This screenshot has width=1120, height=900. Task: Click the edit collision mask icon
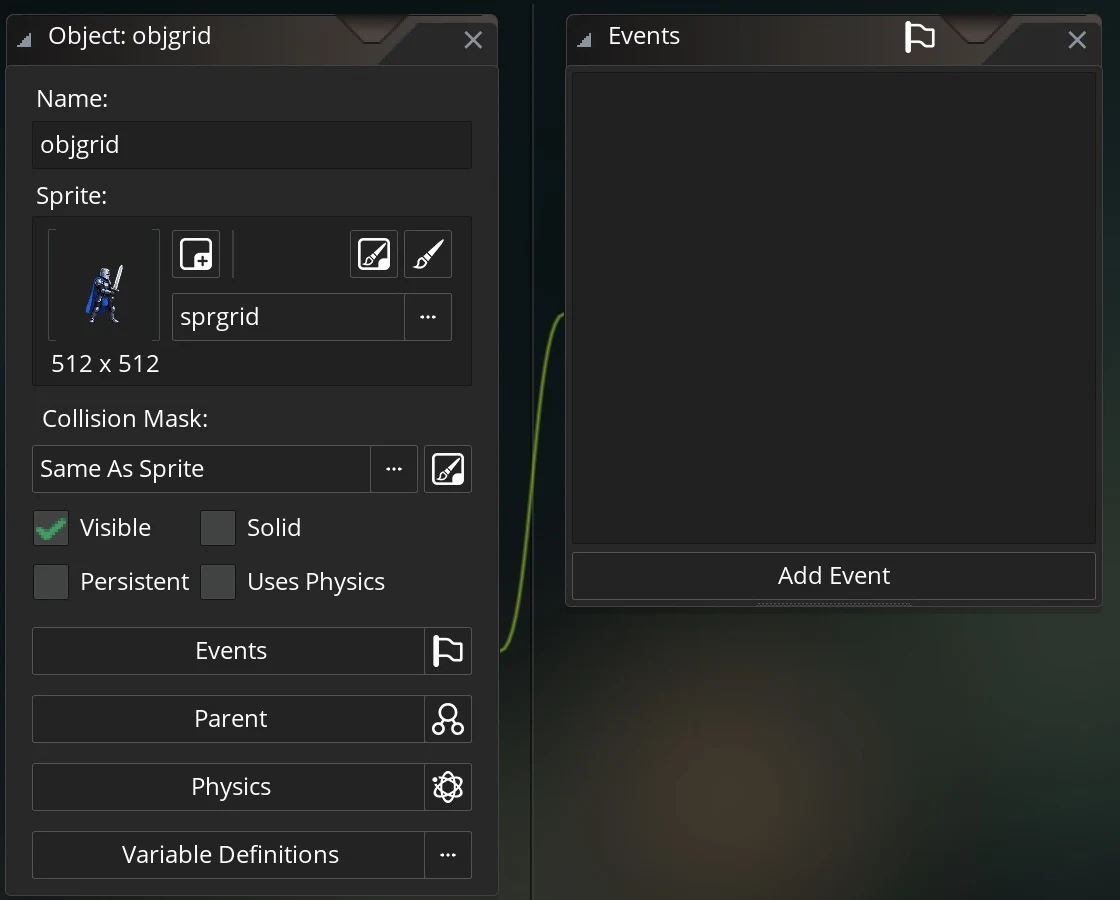(x=448, y=469)
